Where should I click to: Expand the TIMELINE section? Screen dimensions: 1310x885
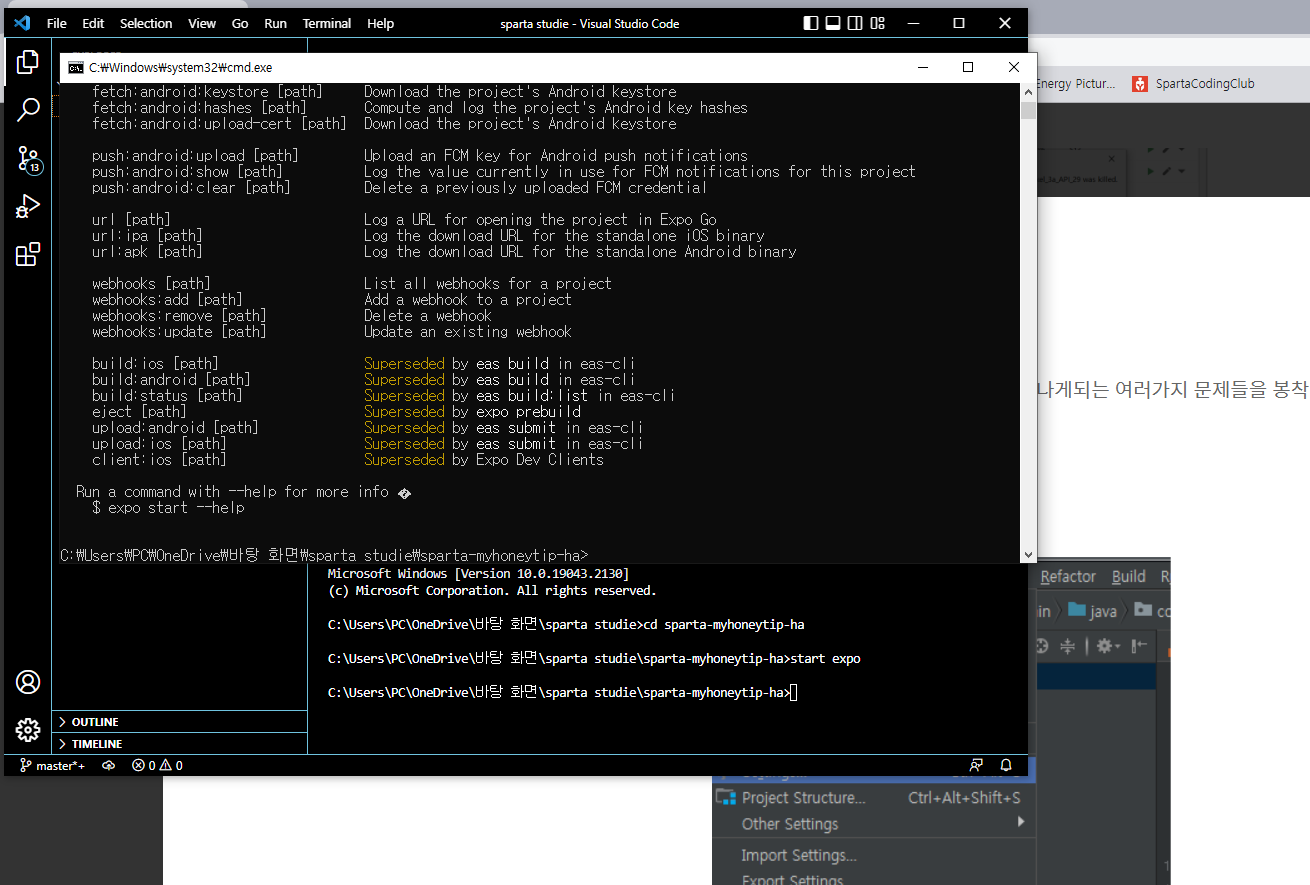[180, 744]
